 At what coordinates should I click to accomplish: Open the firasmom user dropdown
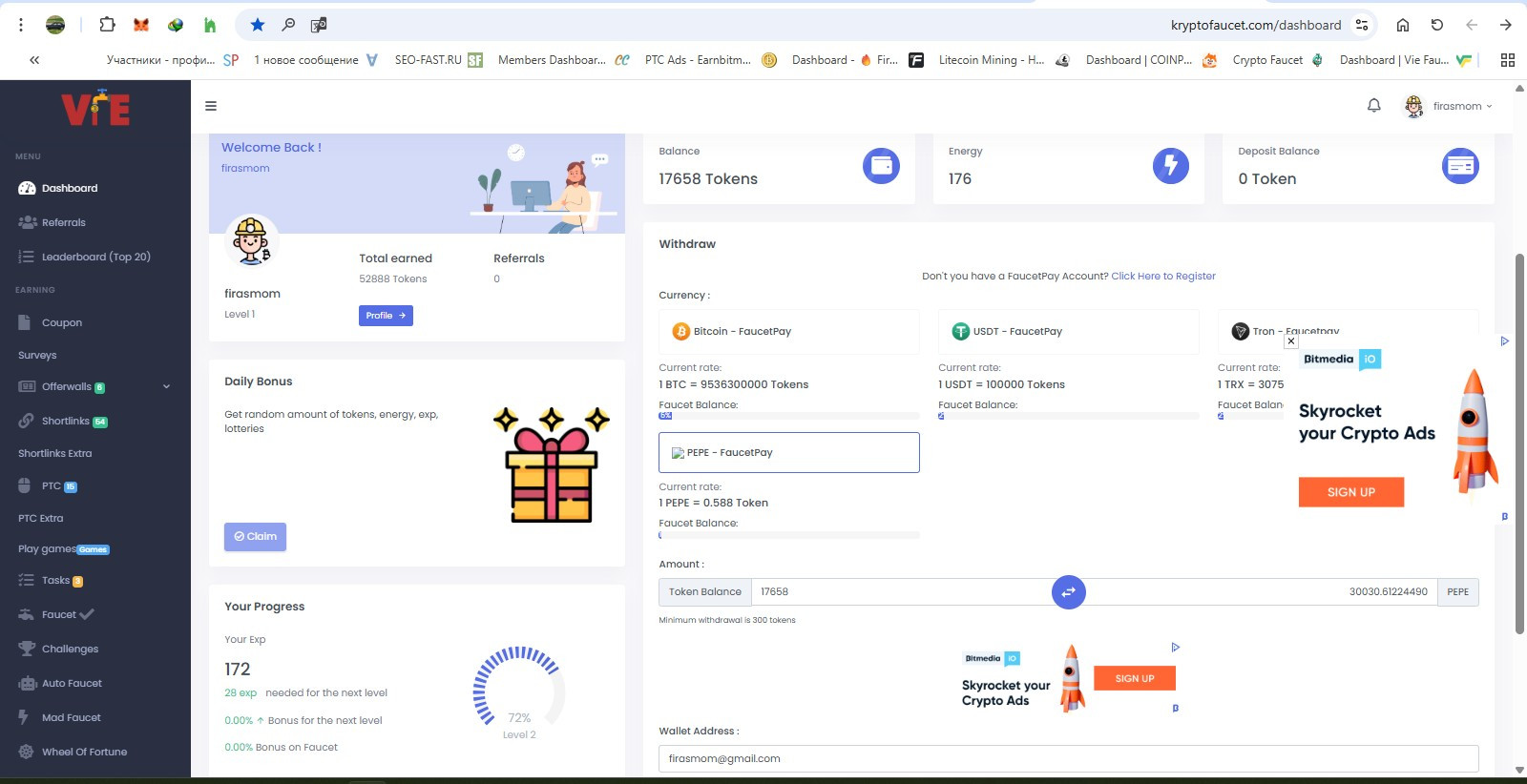(1448, 106)
